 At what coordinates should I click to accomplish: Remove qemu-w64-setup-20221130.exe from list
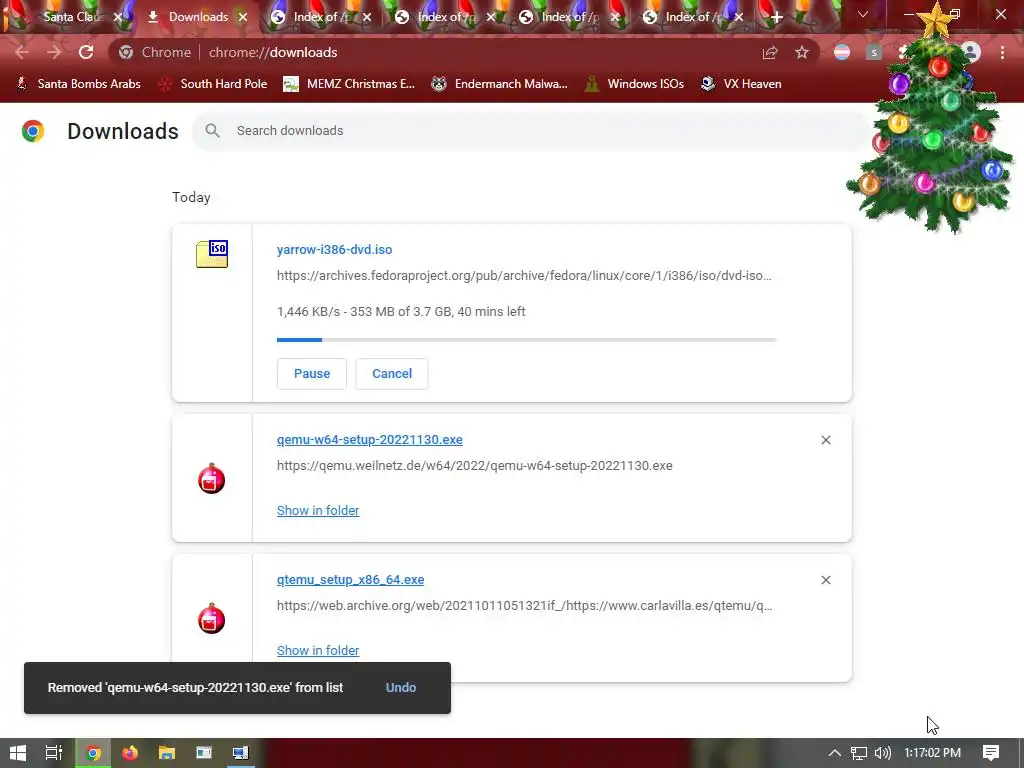coord(825,440)
